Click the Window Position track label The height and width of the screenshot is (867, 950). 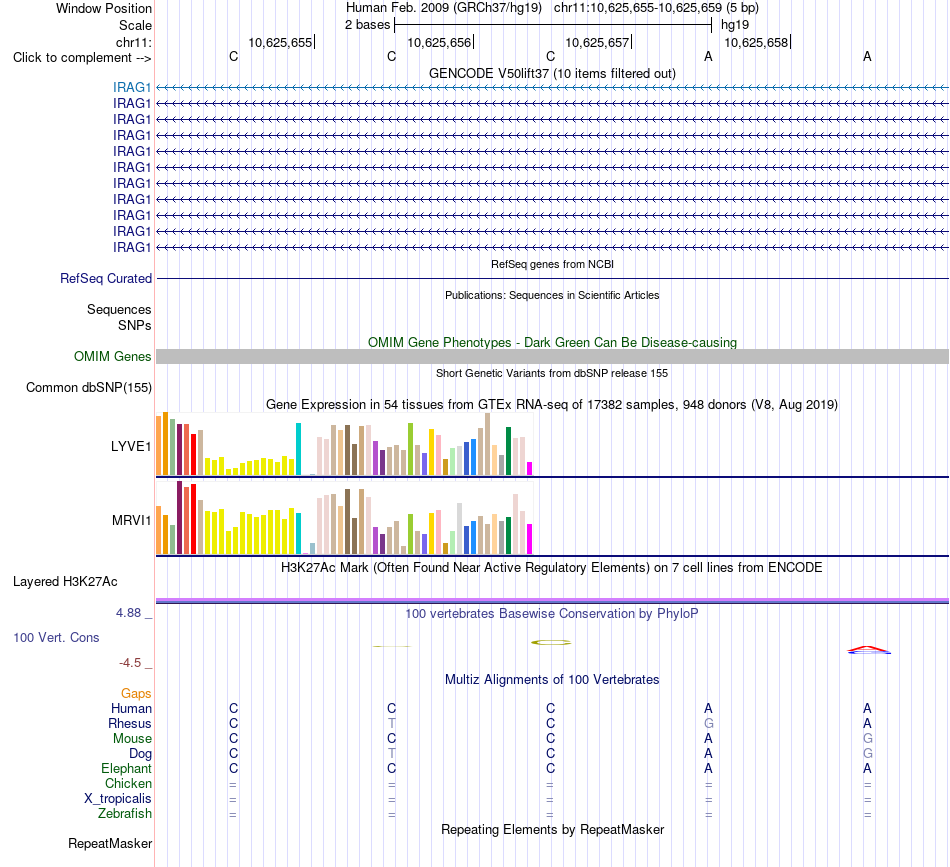coord(104,8)
